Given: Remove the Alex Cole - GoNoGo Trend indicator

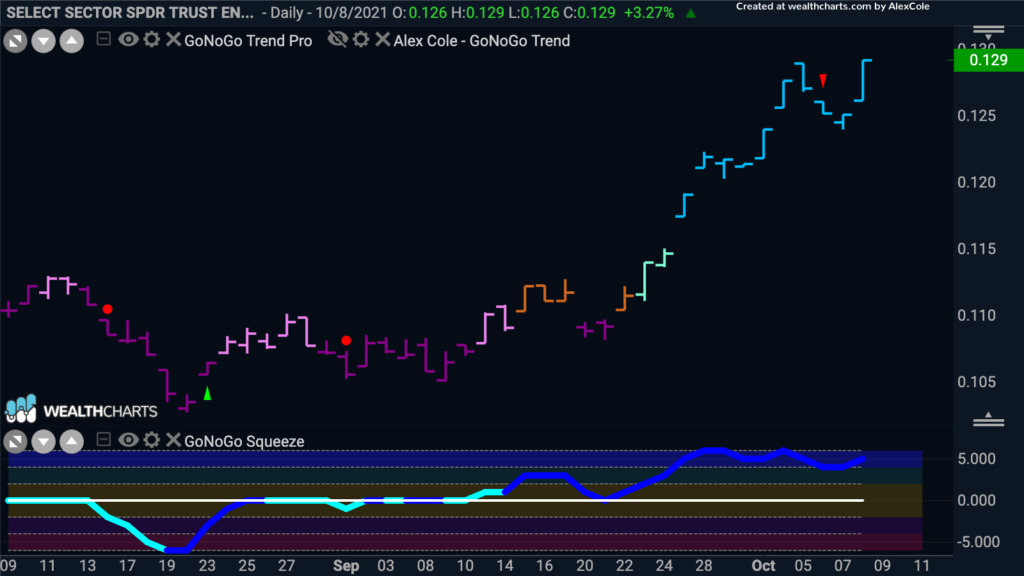Looking at the screenshot, I should coord(383,39).
